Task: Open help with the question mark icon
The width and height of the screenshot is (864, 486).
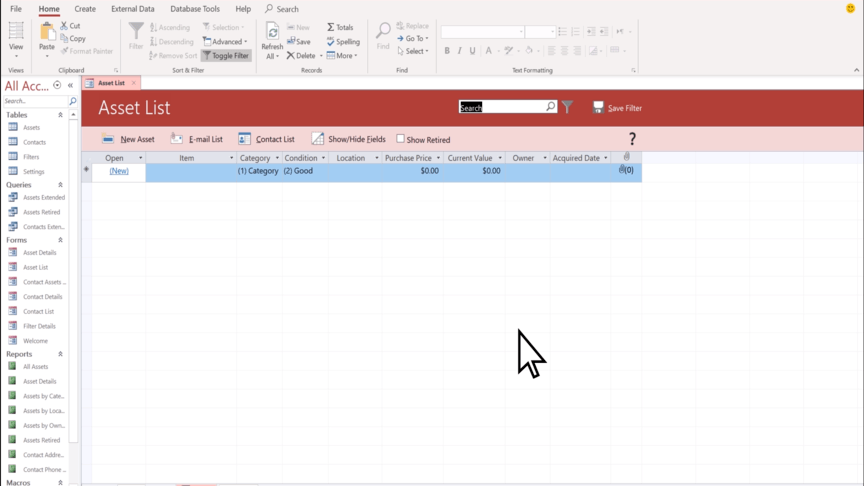Action: 632,139
